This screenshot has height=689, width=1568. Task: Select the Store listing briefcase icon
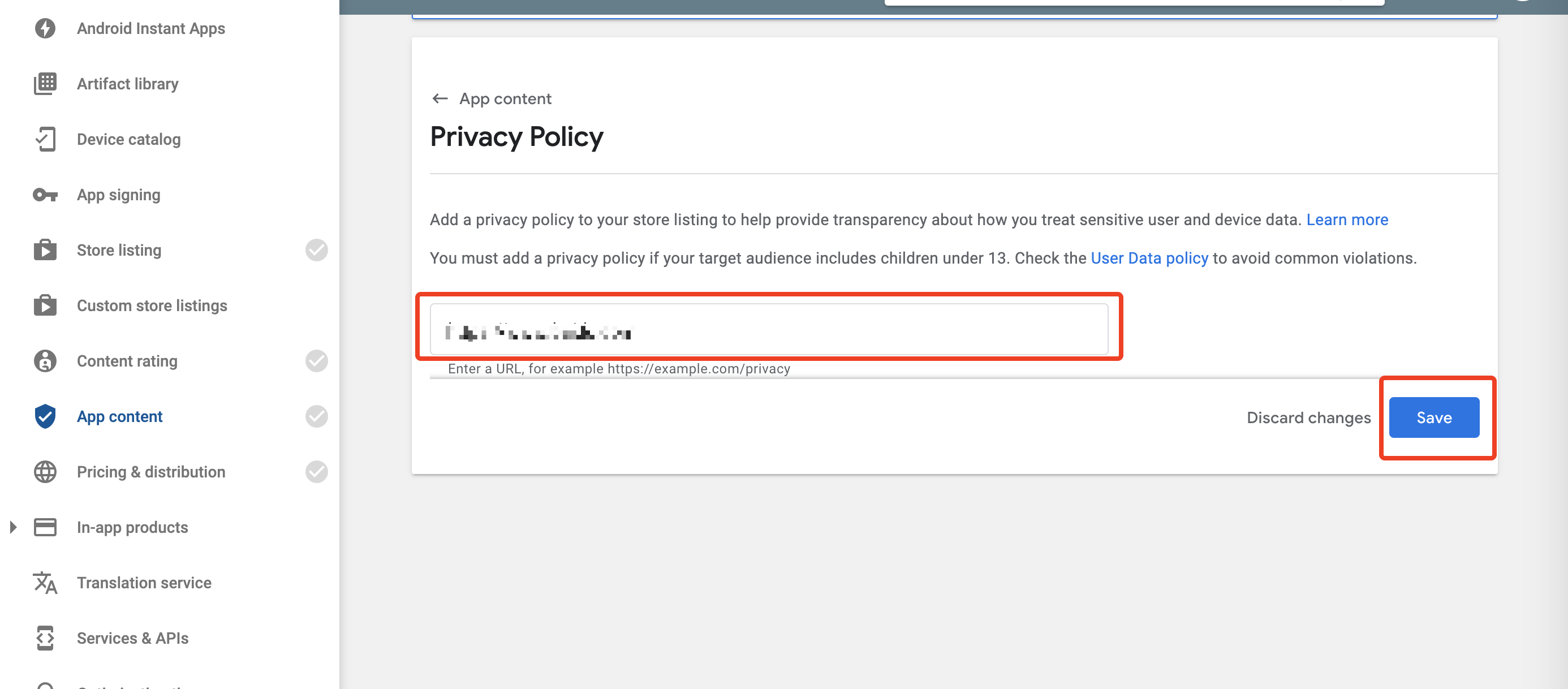(45, 249)
